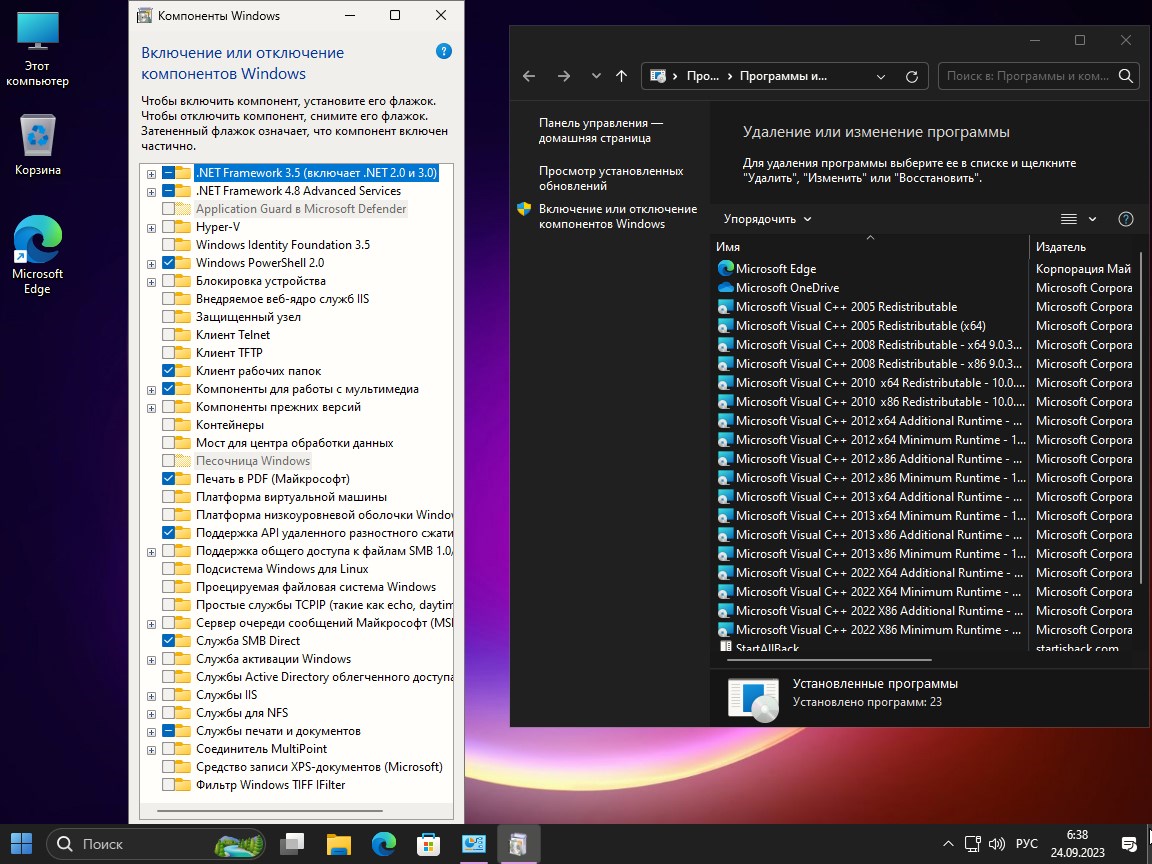Expand Блокировка устройства node

click(151, 281)
